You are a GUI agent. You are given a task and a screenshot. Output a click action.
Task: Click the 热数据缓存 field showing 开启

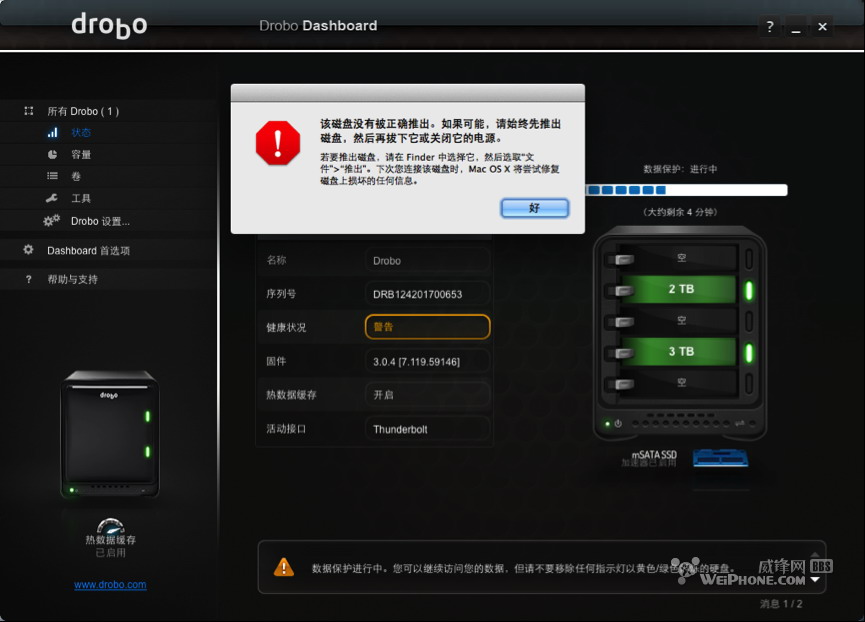(x=428, y=395)
